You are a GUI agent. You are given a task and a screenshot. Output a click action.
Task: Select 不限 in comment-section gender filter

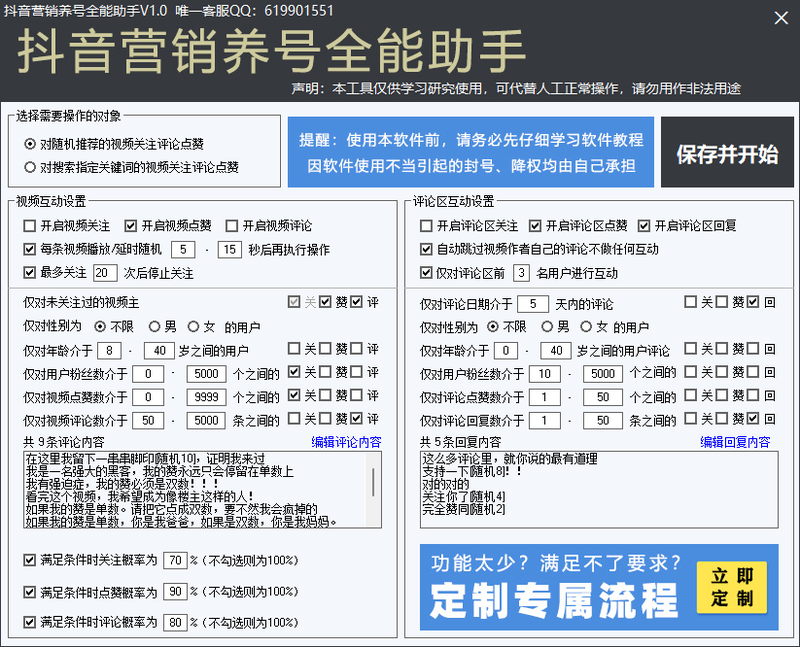pyautogui.click(x=493, y=326)
